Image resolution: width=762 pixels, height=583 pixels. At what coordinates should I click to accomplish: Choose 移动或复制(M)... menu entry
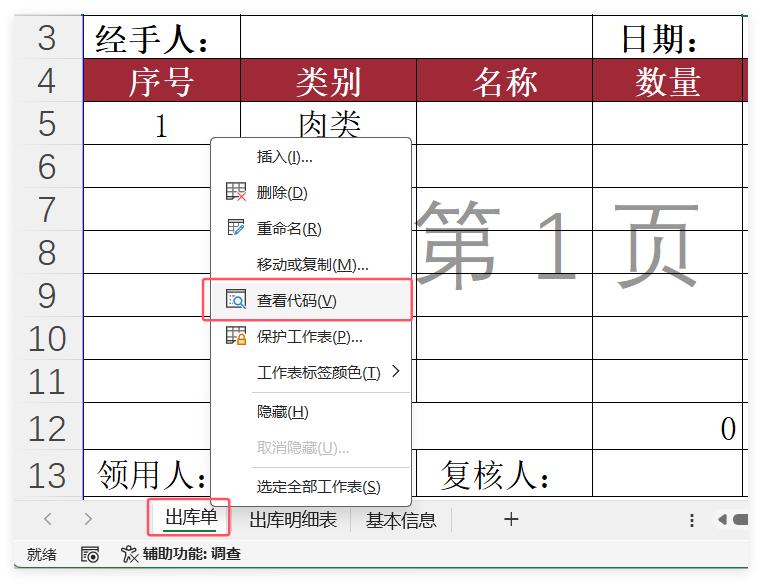(311, 264)
